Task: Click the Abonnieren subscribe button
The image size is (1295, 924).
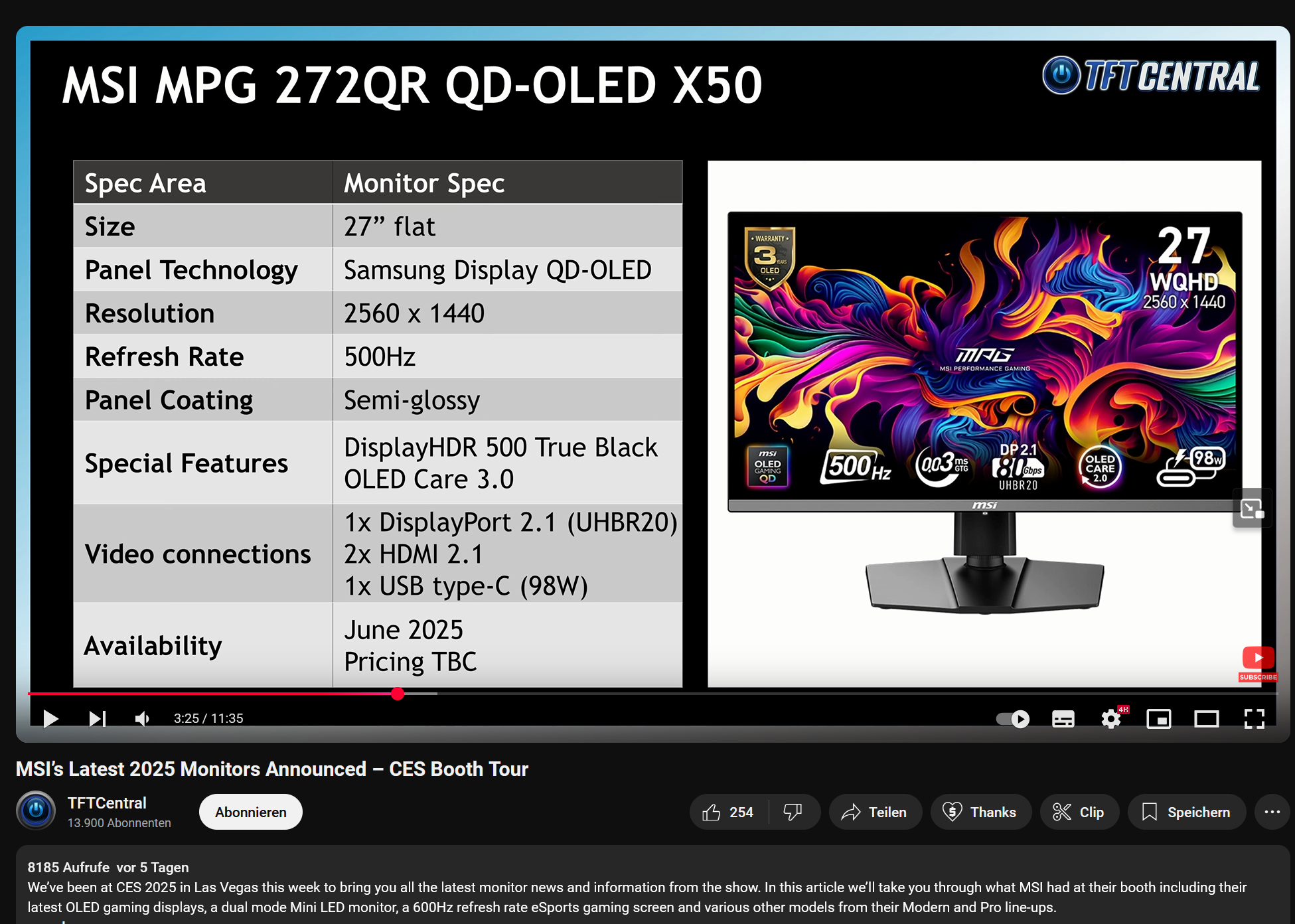Action: 250,812
